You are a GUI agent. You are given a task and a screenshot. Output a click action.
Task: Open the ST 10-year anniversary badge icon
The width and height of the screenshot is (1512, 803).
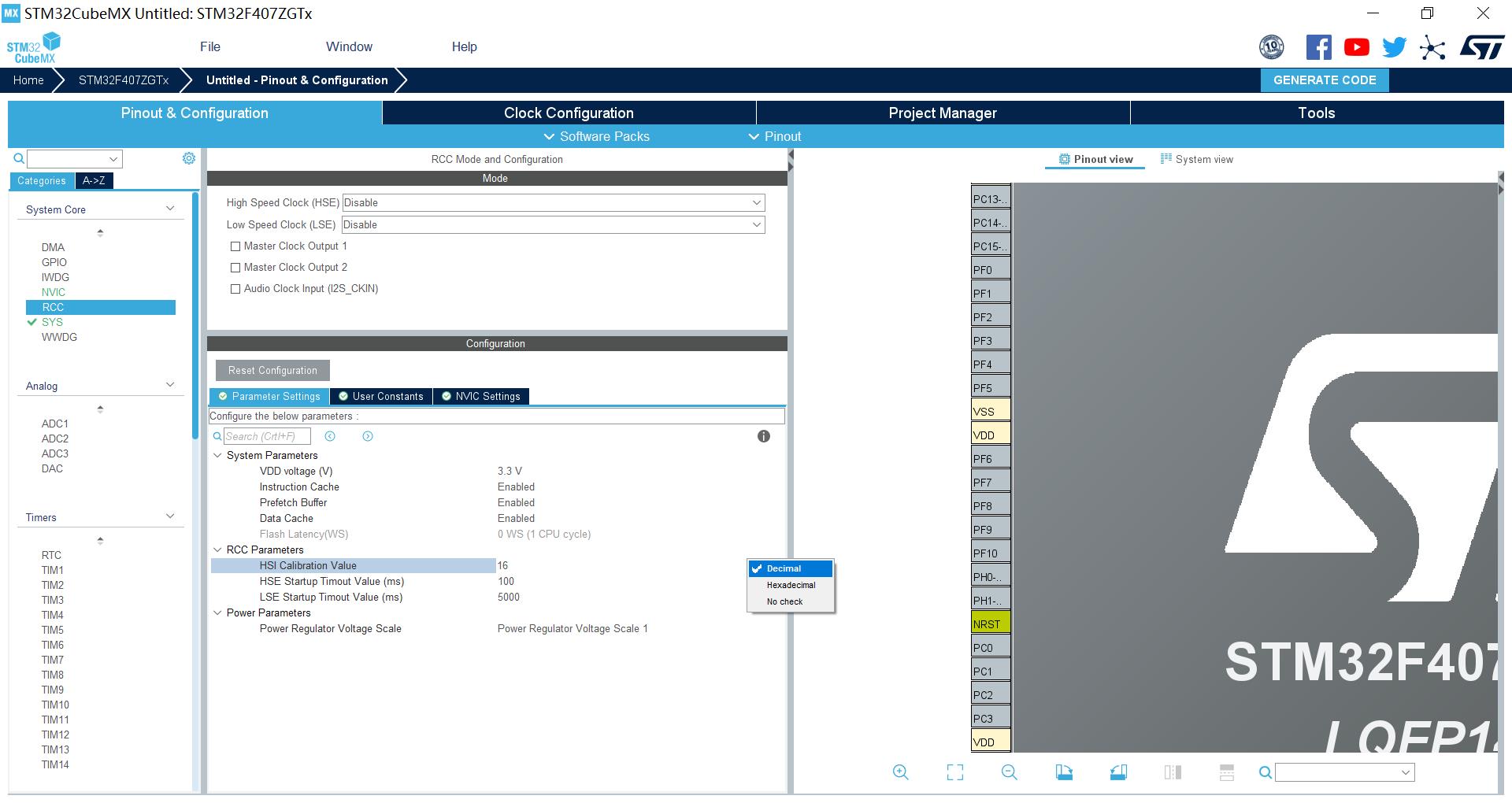point(1271,47)
